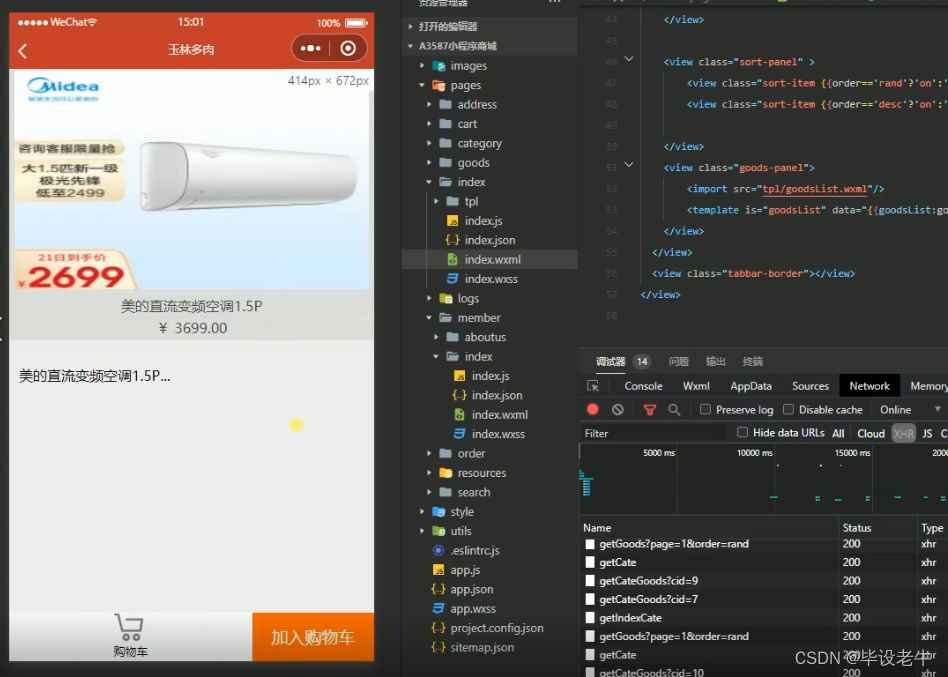The image size is (948, 677).
Task: Close mini program with the circle target icon
Action: [x=348, y=48]
